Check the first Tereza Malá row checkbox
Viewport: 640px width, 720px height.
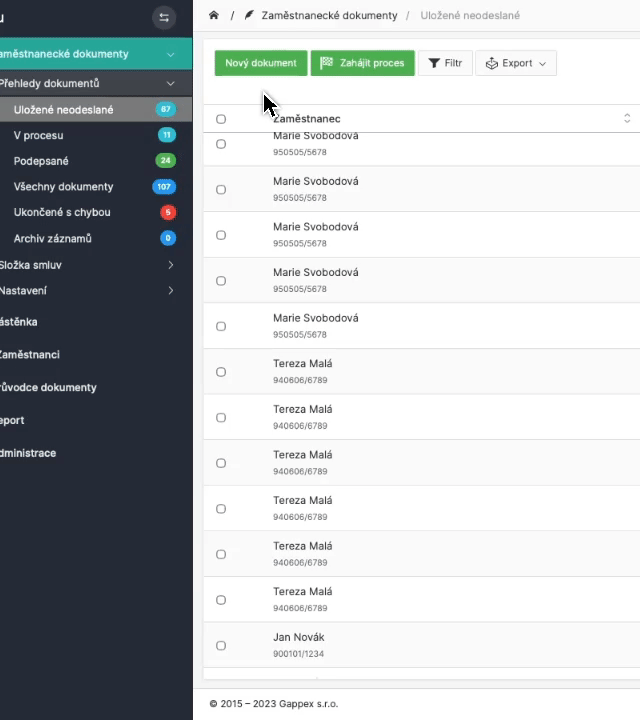click(221, 372)
